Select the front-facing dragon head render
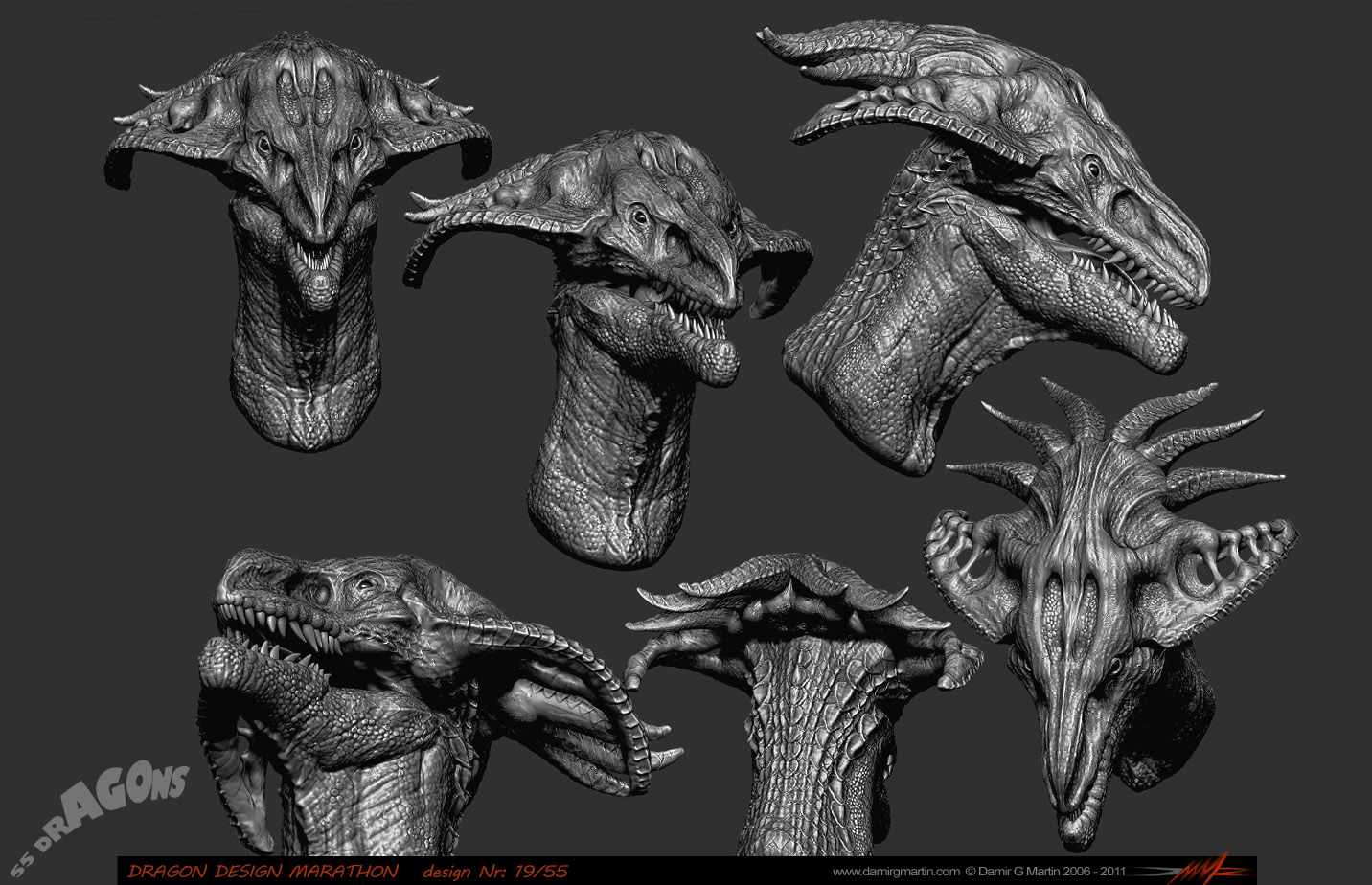Viewport: 1372px width, 885px height. point(299,241)
